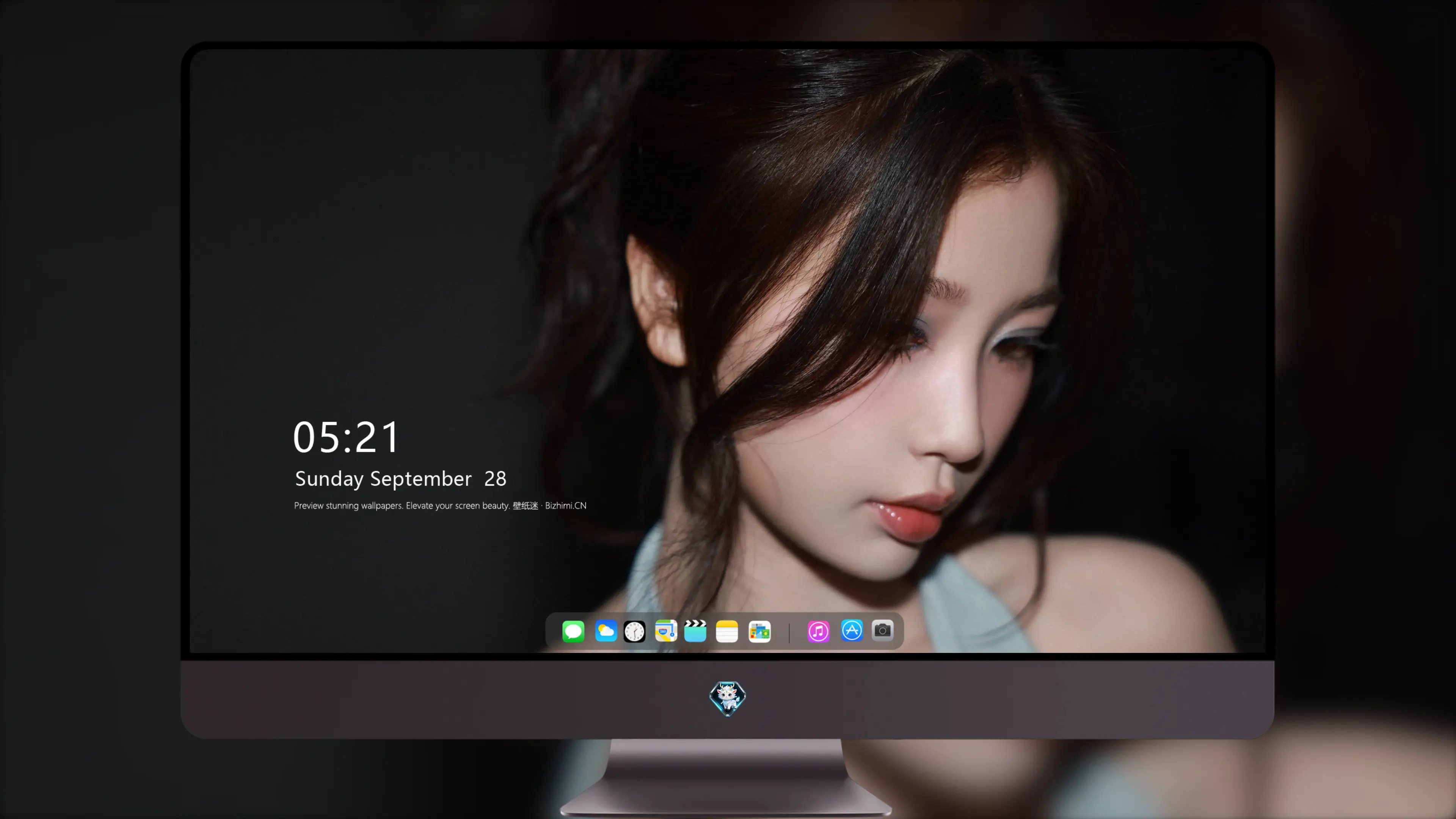This screenshot has height=819, width=1456.
Task: Open the Maps app in the dock
Action: pos(666,631)
